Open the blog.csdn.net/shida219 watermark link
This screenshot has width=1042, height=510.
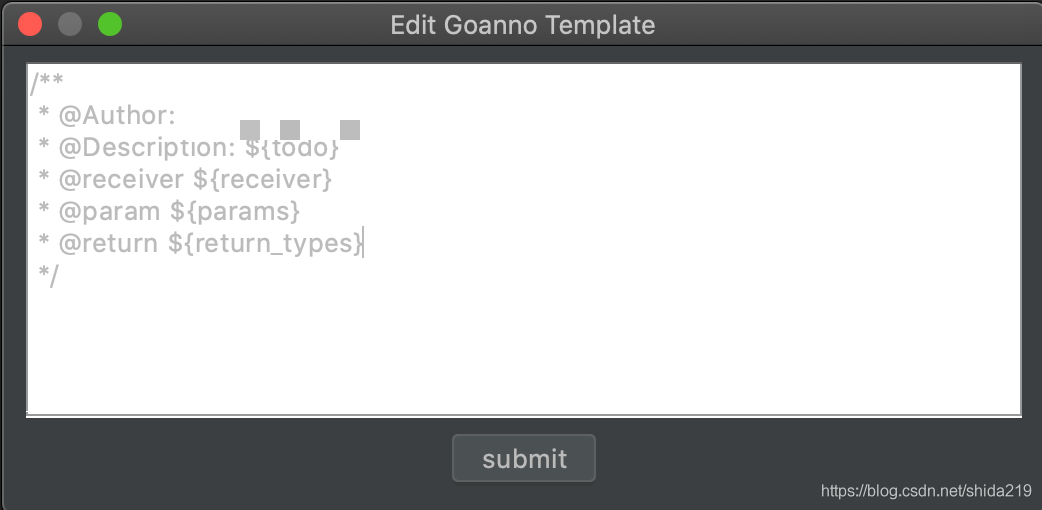pyautogui.click(x=925, y=491)
